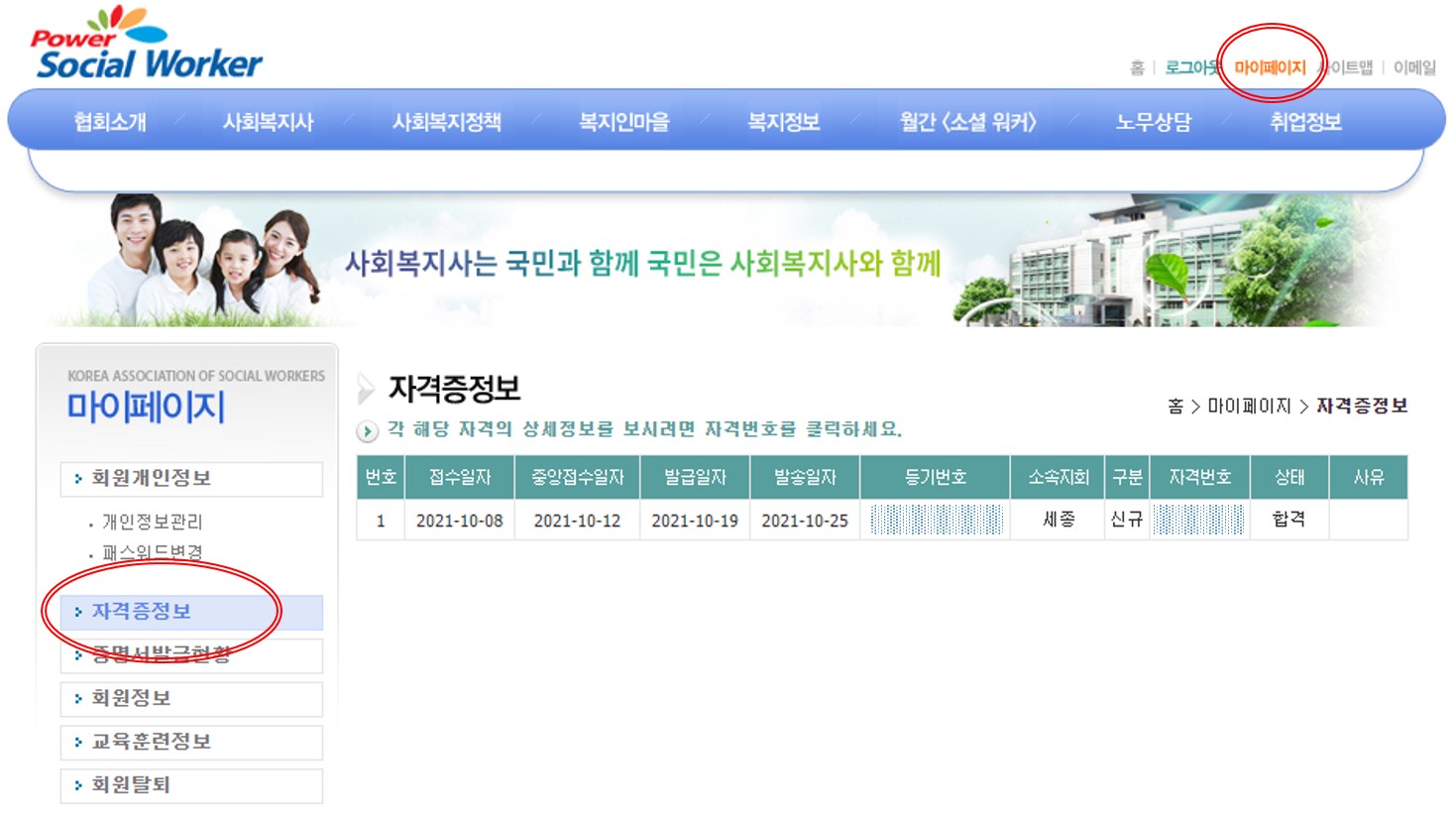
Task: Click the 신규 cell
Action: 1127,520
